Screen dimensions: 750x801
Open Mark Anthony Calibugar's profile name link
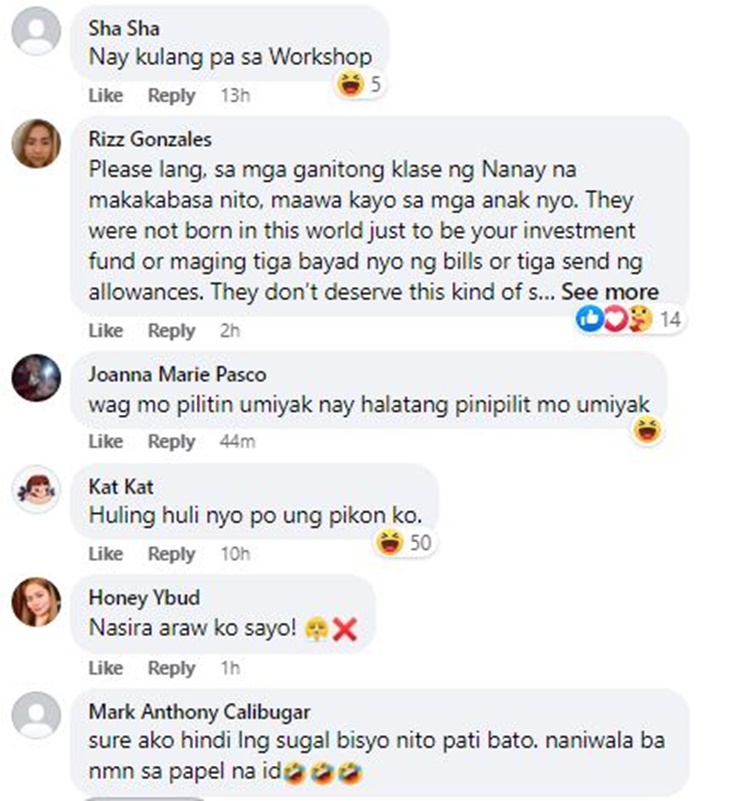pyautogui.click(x=199, y=712)
